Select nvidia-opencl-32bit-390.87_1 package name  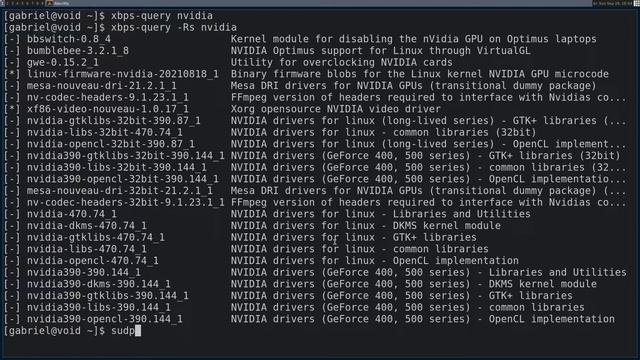pos(111,144)
